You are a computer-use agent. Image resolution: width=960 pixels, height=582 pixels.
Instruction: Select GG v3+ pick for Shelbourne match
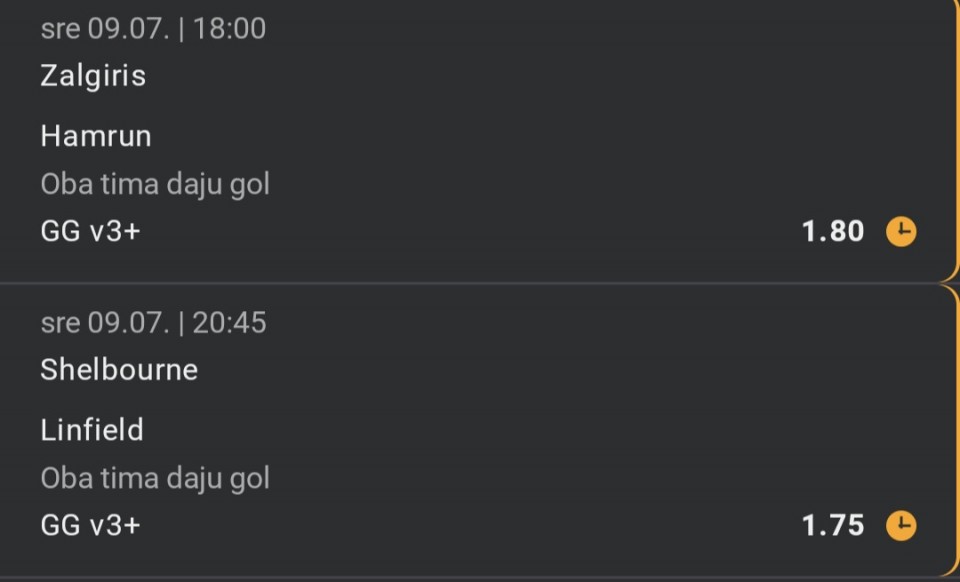tap(91, 526)
